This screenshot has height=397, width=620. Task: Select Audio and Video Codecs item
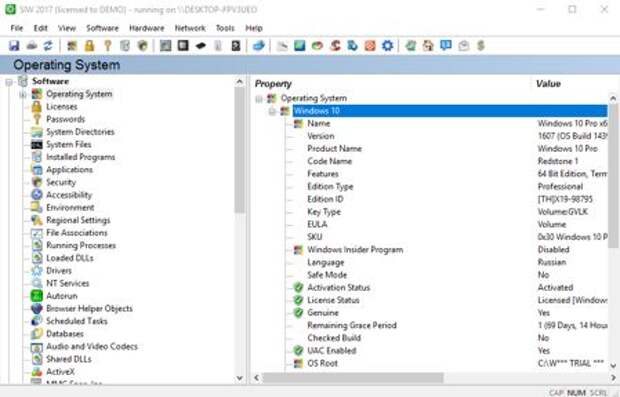92,346
